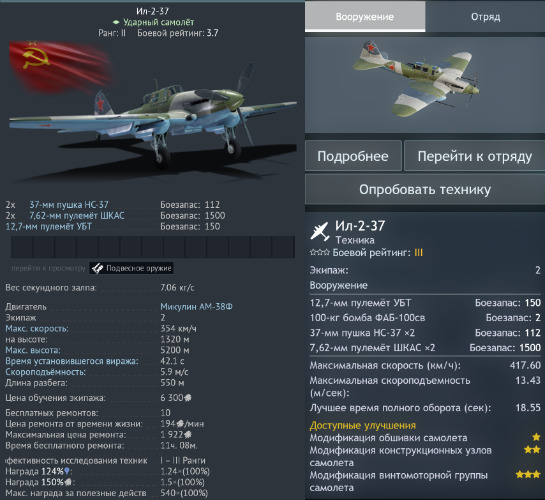Viewport: 545px width, 500px height.
Task: Click Перейти к отряду button
Action: (474, 156)
